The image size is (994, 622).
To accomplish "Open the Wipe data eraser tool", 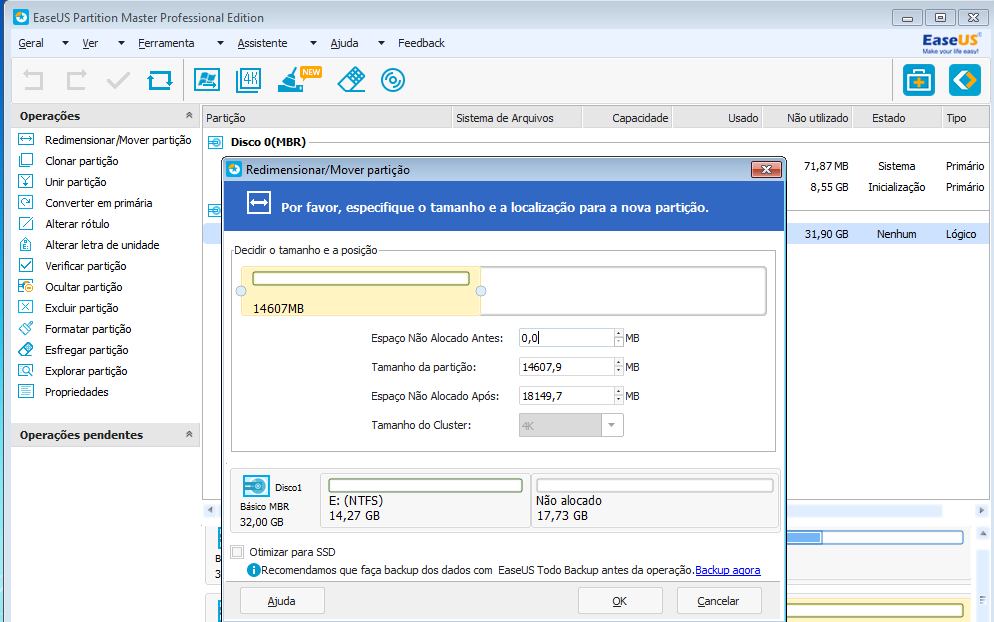I will tap(351, 81).
